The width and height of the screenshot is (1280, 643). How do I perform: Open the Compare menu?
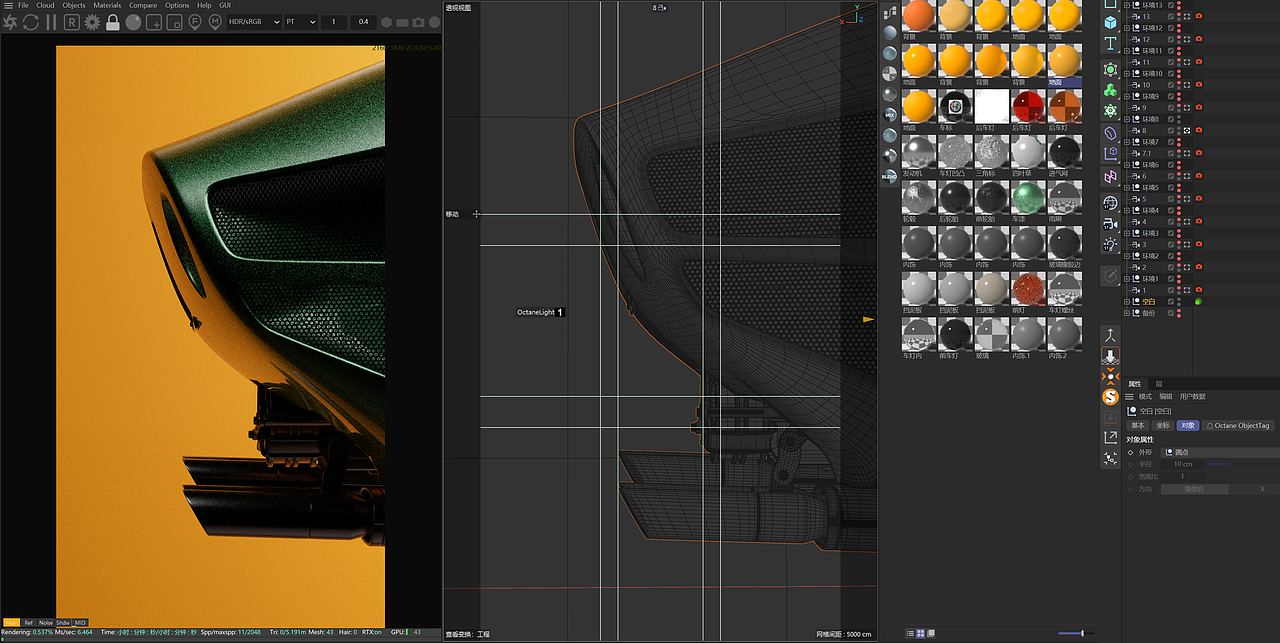coord(143,5)
